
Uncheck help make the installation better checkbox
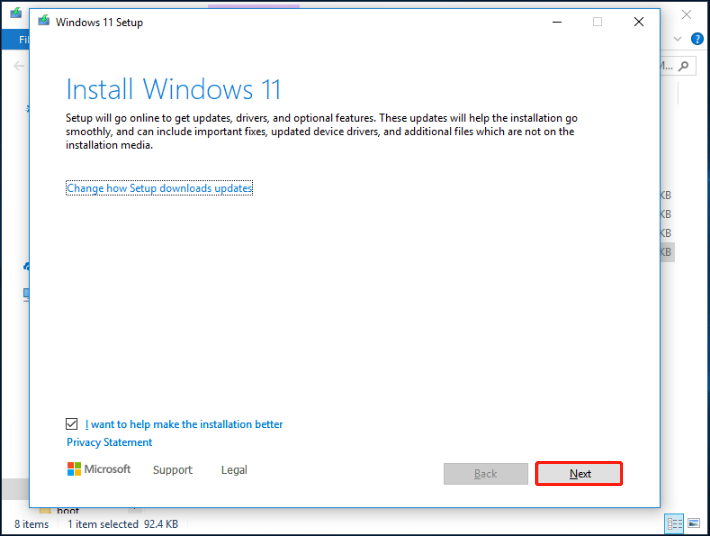[x=72, y=424]
